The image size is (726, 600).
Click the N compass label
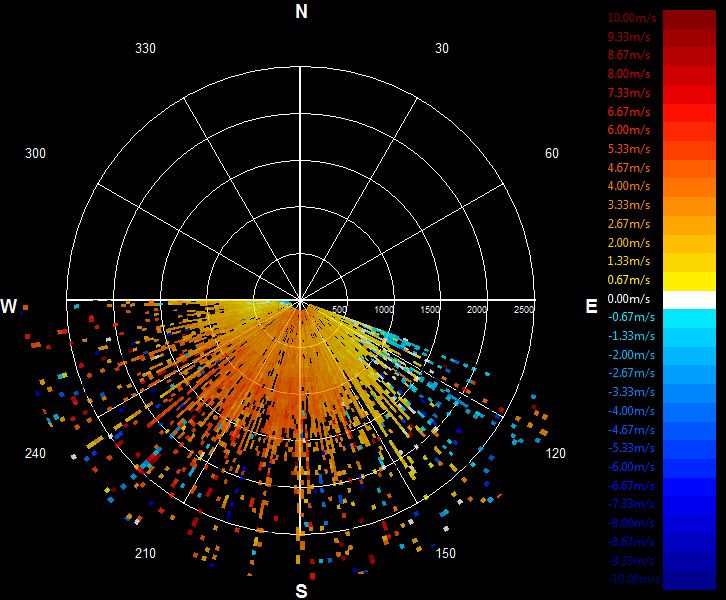click(x=301, y=11)
